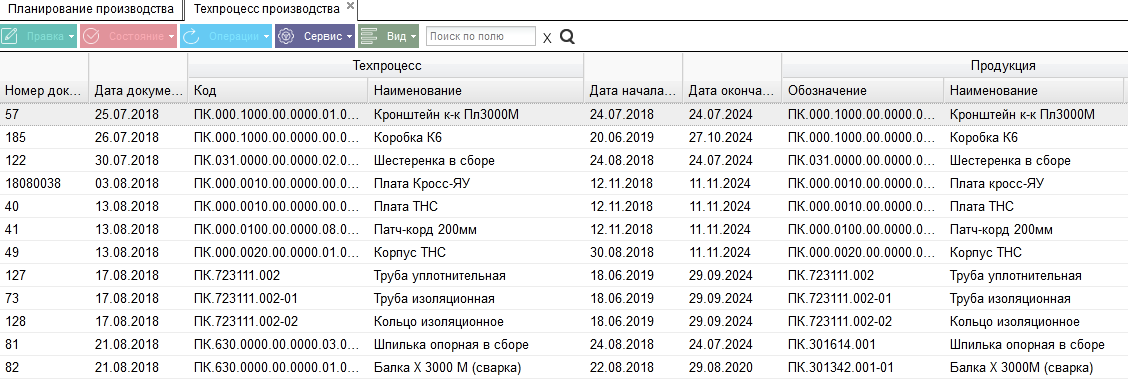Click the lines icon on Вид button
This screenshot has height=384, width=1128.
coord(368,36)
